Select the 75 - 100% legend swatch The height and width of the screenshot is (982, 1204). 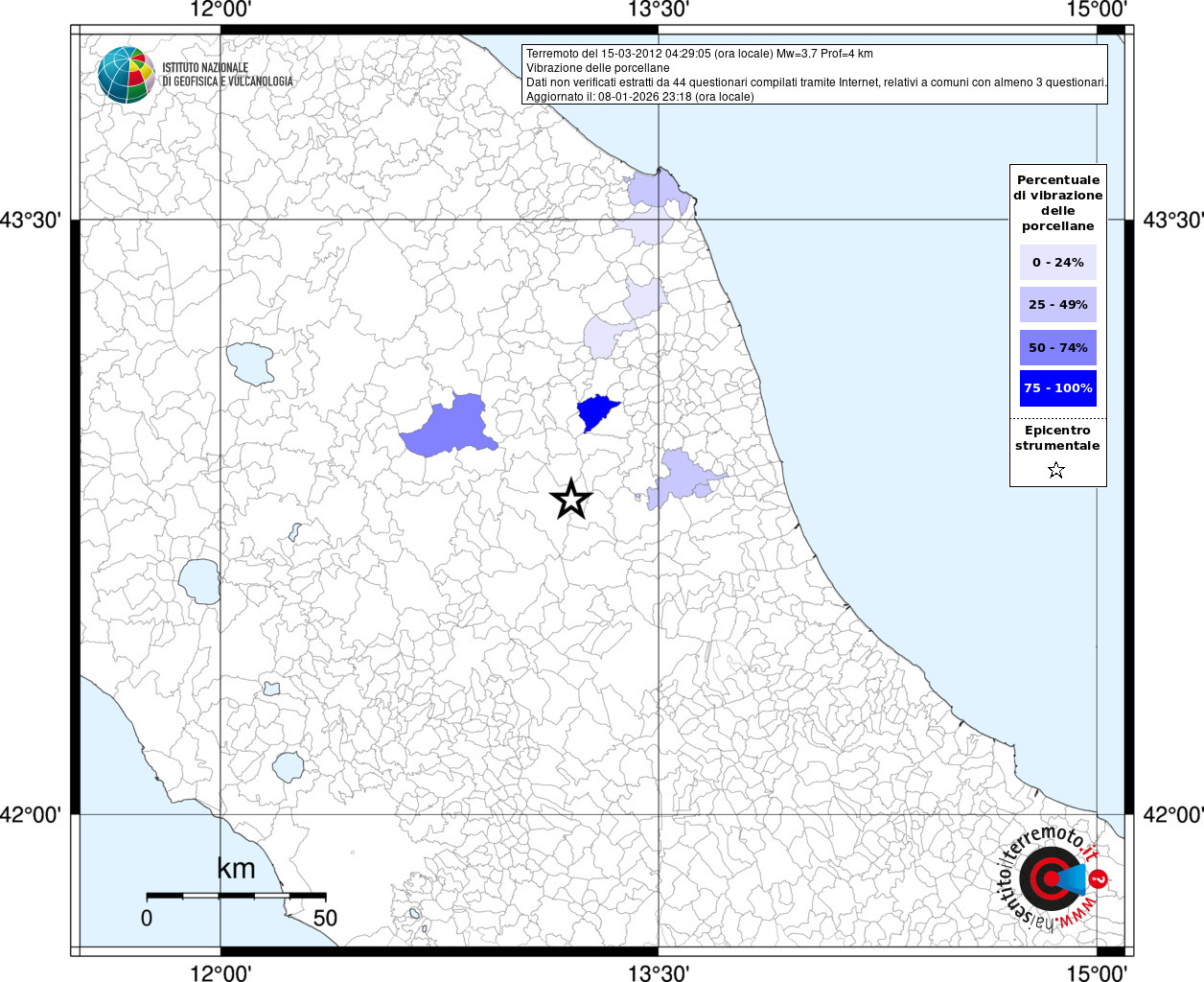tap(1057, 388)
